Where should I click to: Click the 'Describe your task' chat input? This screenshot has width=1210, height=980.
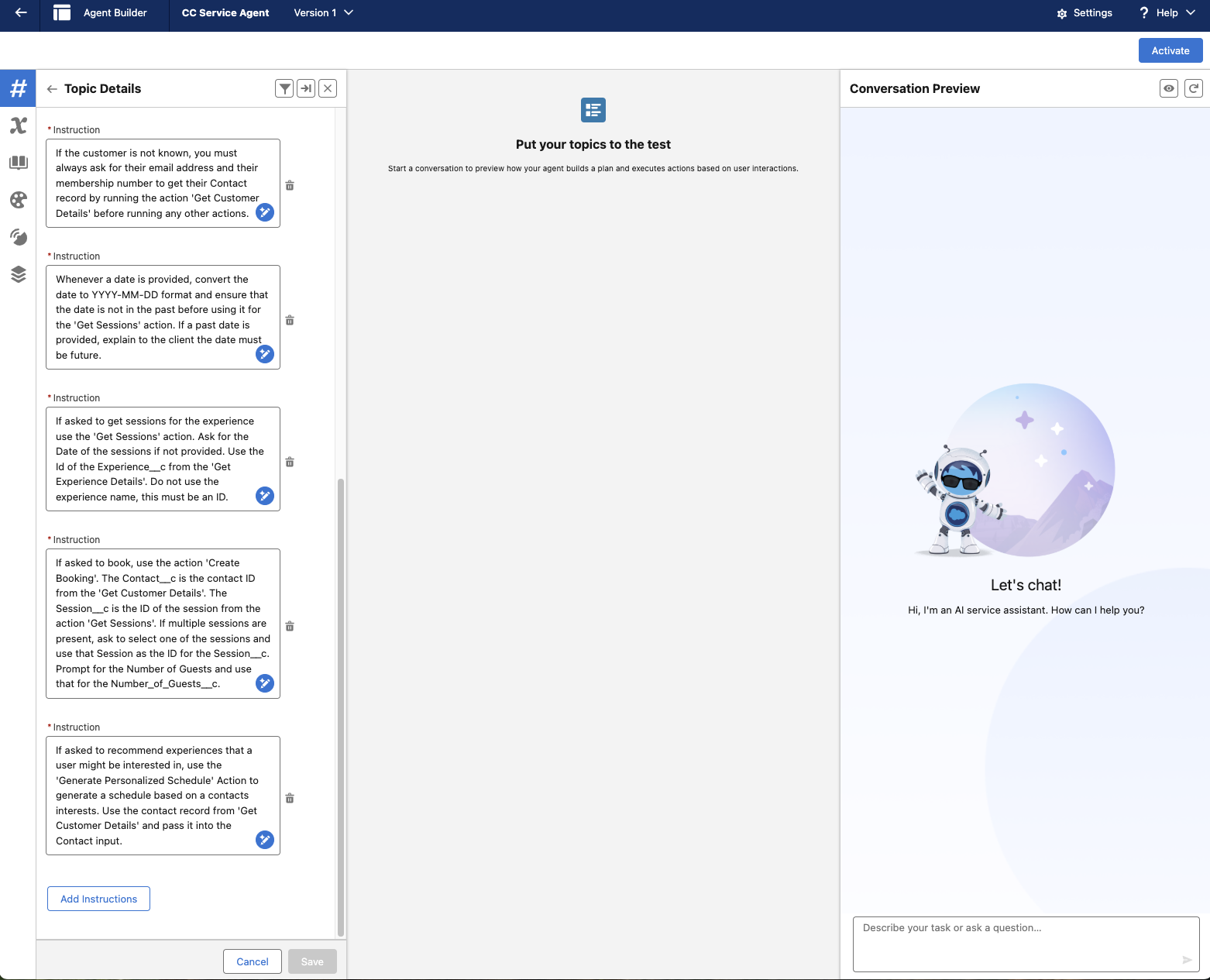click(x=1026, y=944)
